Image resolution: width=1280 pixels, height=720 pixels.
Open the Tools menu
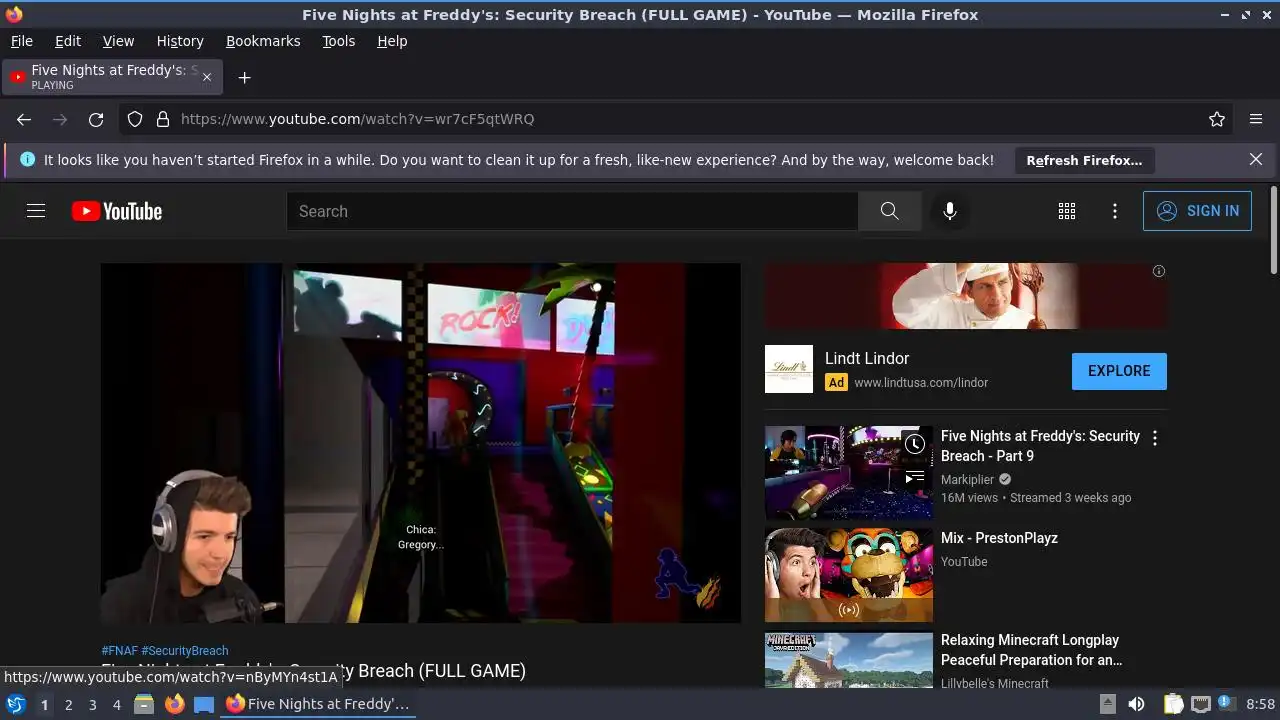tap(339, 41)
